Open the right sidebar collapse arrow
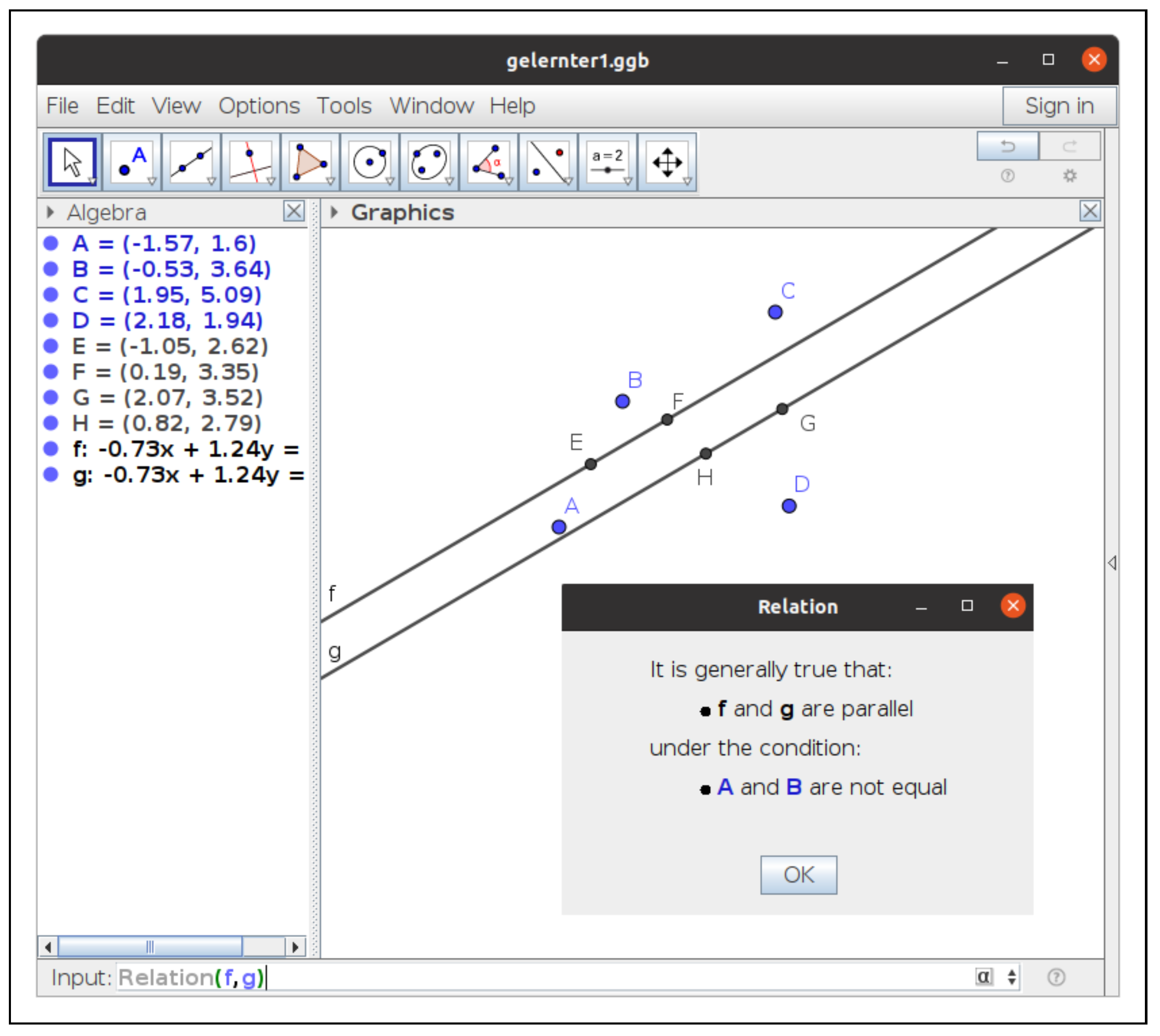Viewport: 1160px width, 1036px height. point(1112,563)
